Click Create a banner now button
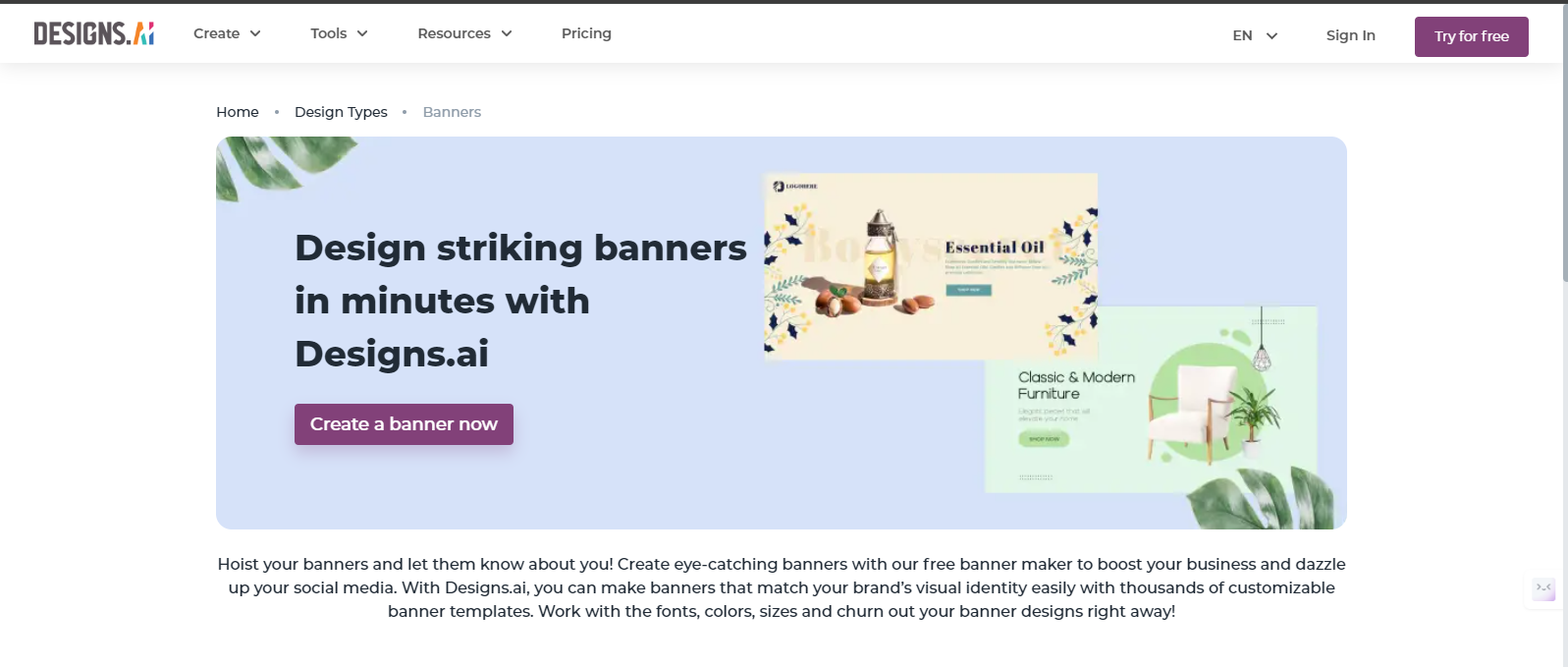Viewport: 1568px width, 667px height. (x=404, y=424)
